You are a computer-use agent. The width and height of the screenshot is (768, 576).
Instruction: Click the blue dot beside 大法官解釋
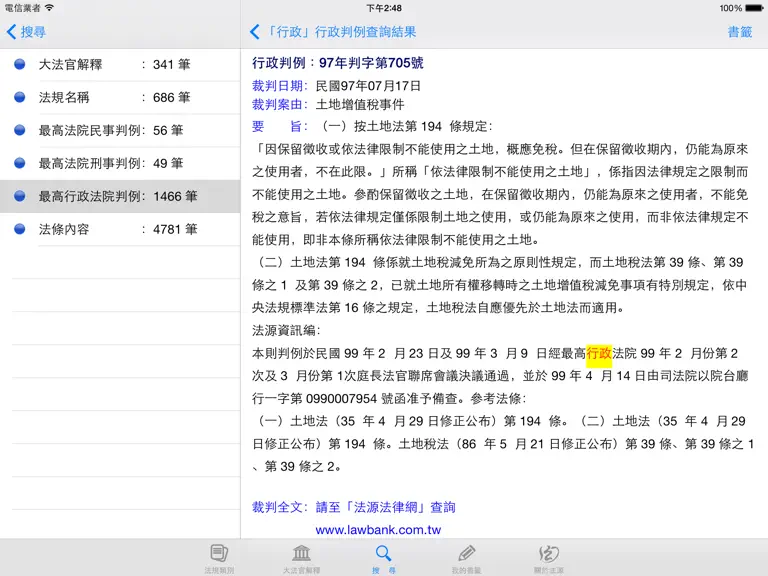(20, 64)
